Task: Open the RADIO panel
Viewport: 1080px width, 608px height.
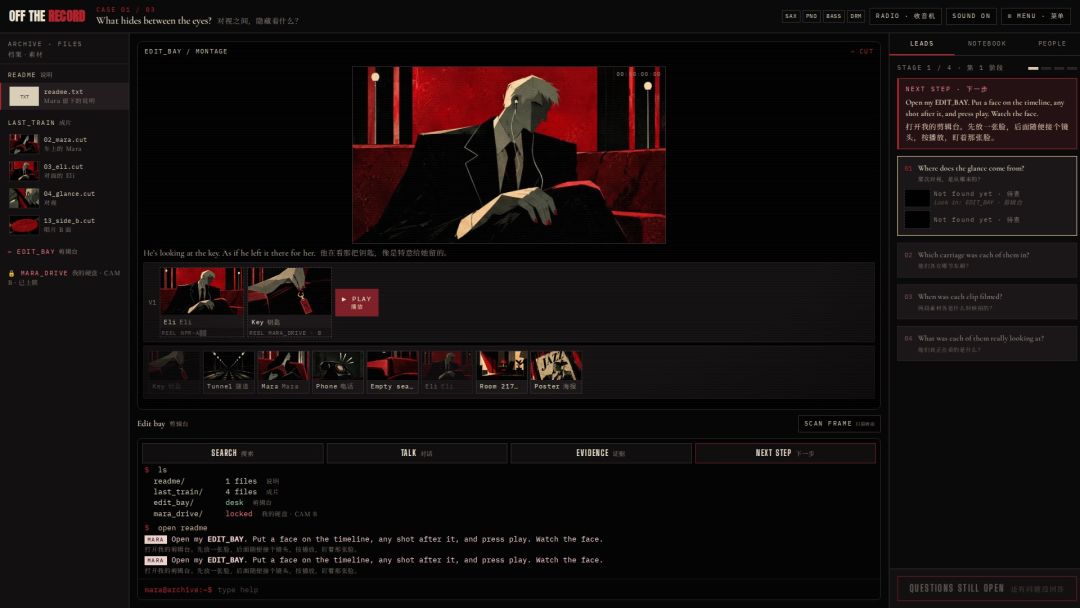Action: [905, 16]
